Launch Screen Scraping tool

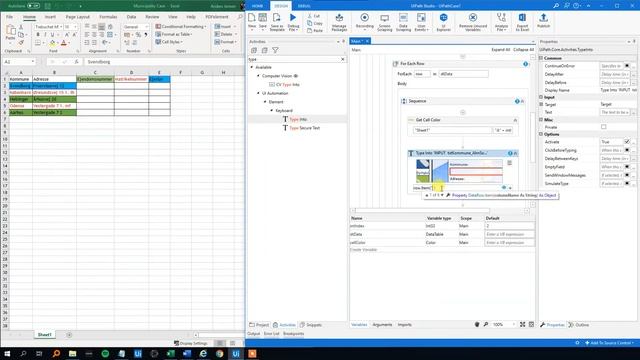(384, 22)
